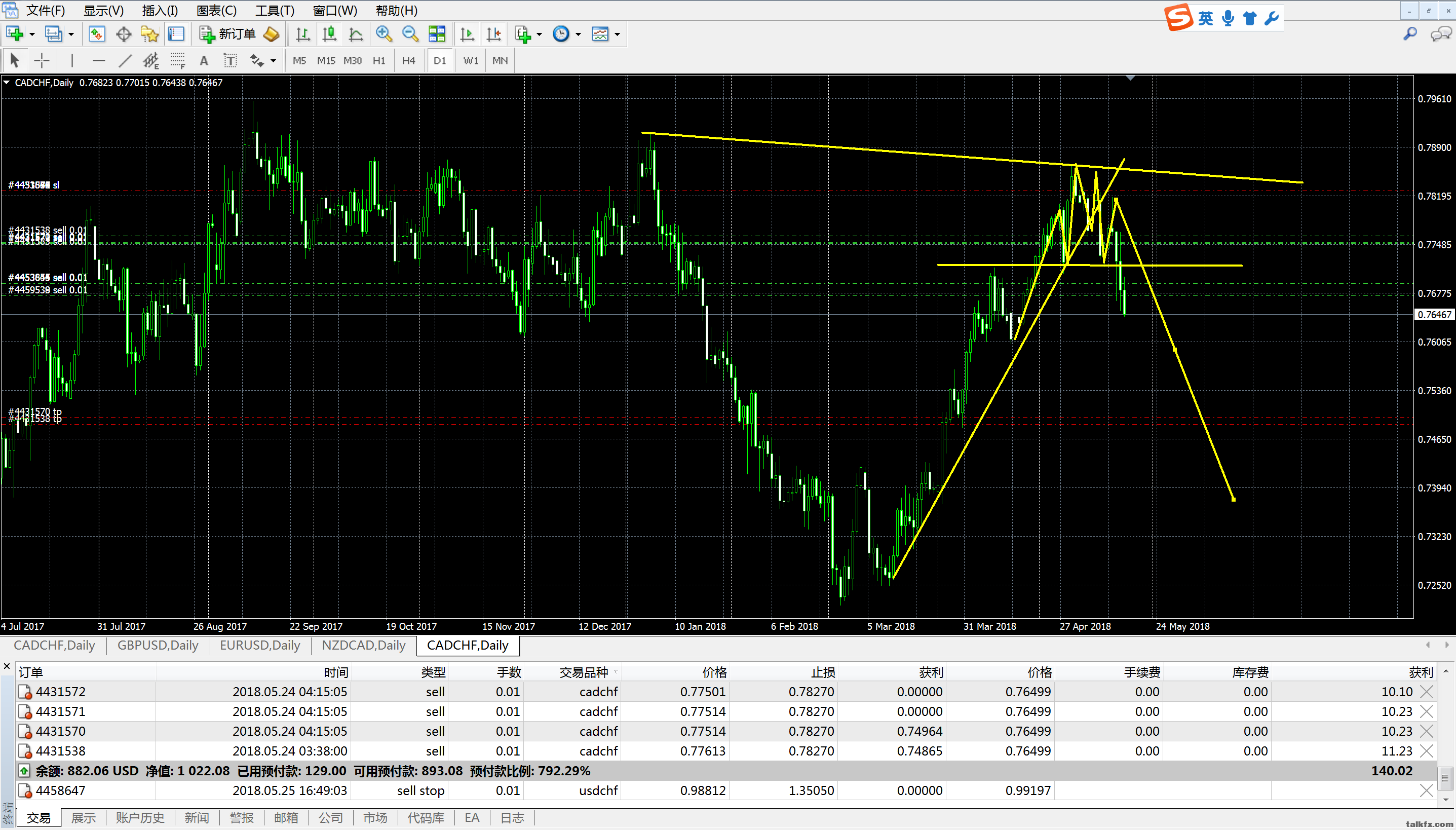Switch to line chart icon
Screen dimensions: 1456x830
[356, 34]
